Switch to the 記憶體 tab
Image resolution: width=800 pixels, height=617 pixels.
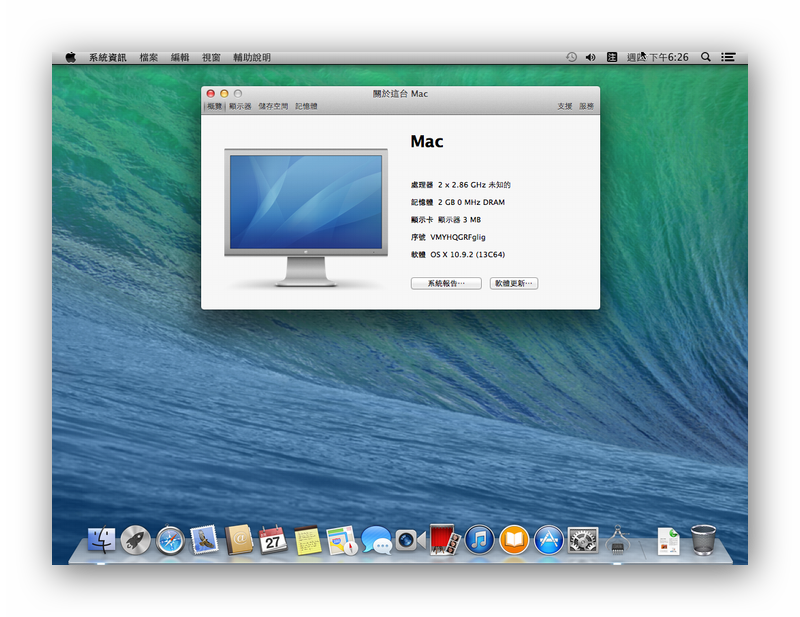click(x=306, y=106)
